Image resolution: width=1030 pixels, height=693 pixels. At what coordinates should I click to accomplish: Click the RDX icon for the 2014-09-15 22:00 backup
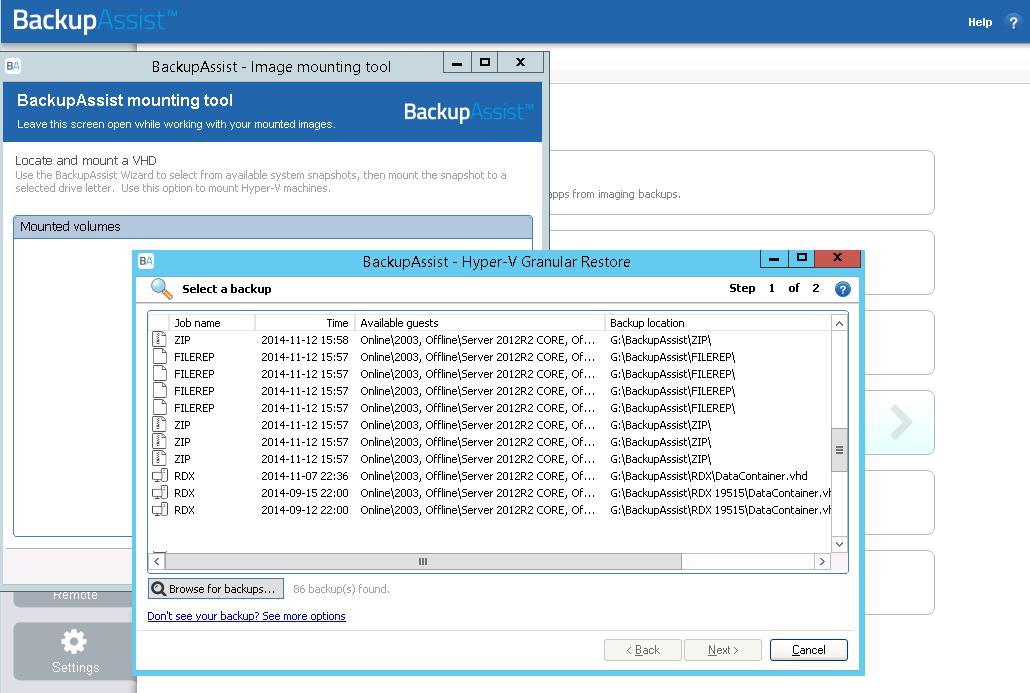coord(160,493)
